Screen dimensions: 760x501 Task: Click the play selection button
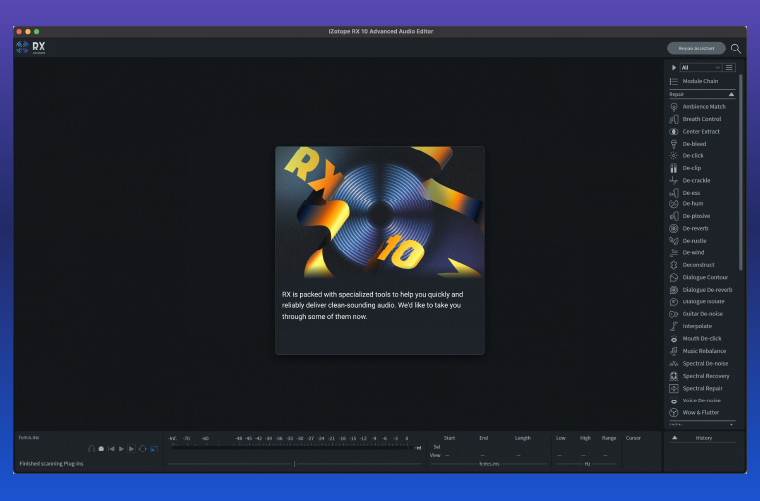tap(131, 449)
